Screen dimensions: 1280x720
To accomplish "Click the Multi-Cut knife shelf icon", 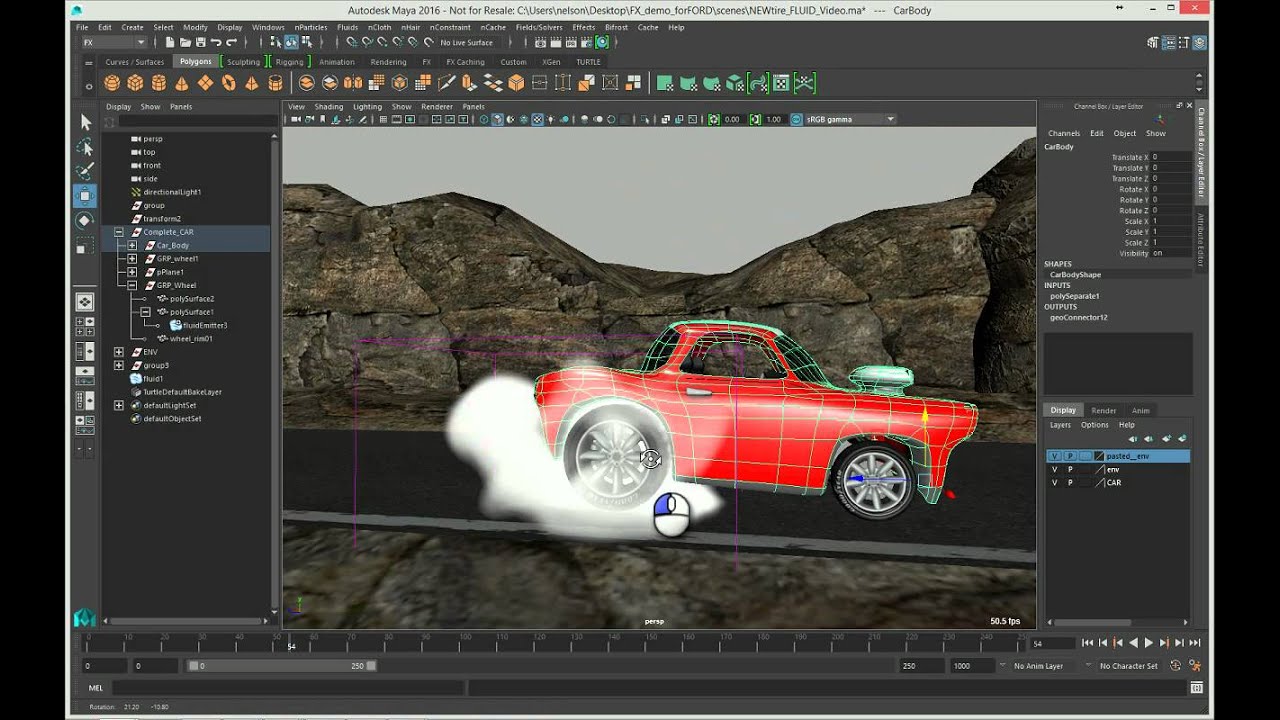I will click(x=446, y=83).
